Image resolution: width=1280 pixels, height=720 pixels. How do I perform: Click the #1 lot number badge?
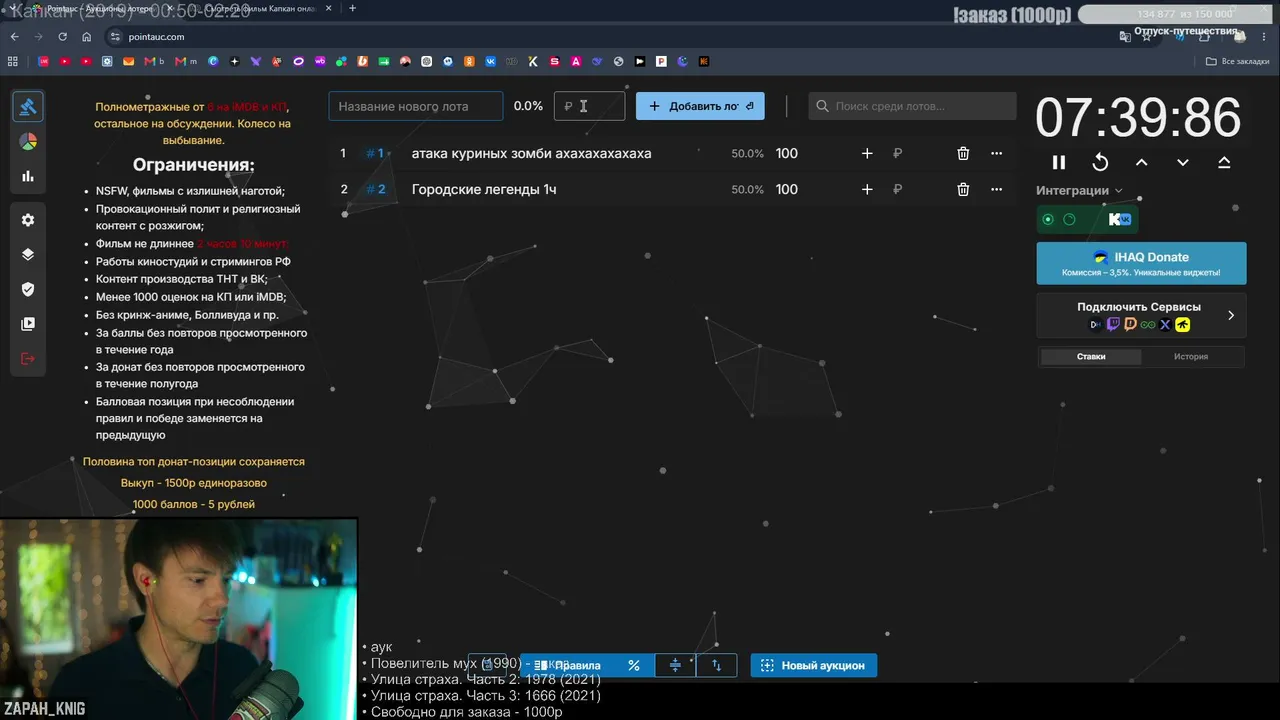[375, 153]
